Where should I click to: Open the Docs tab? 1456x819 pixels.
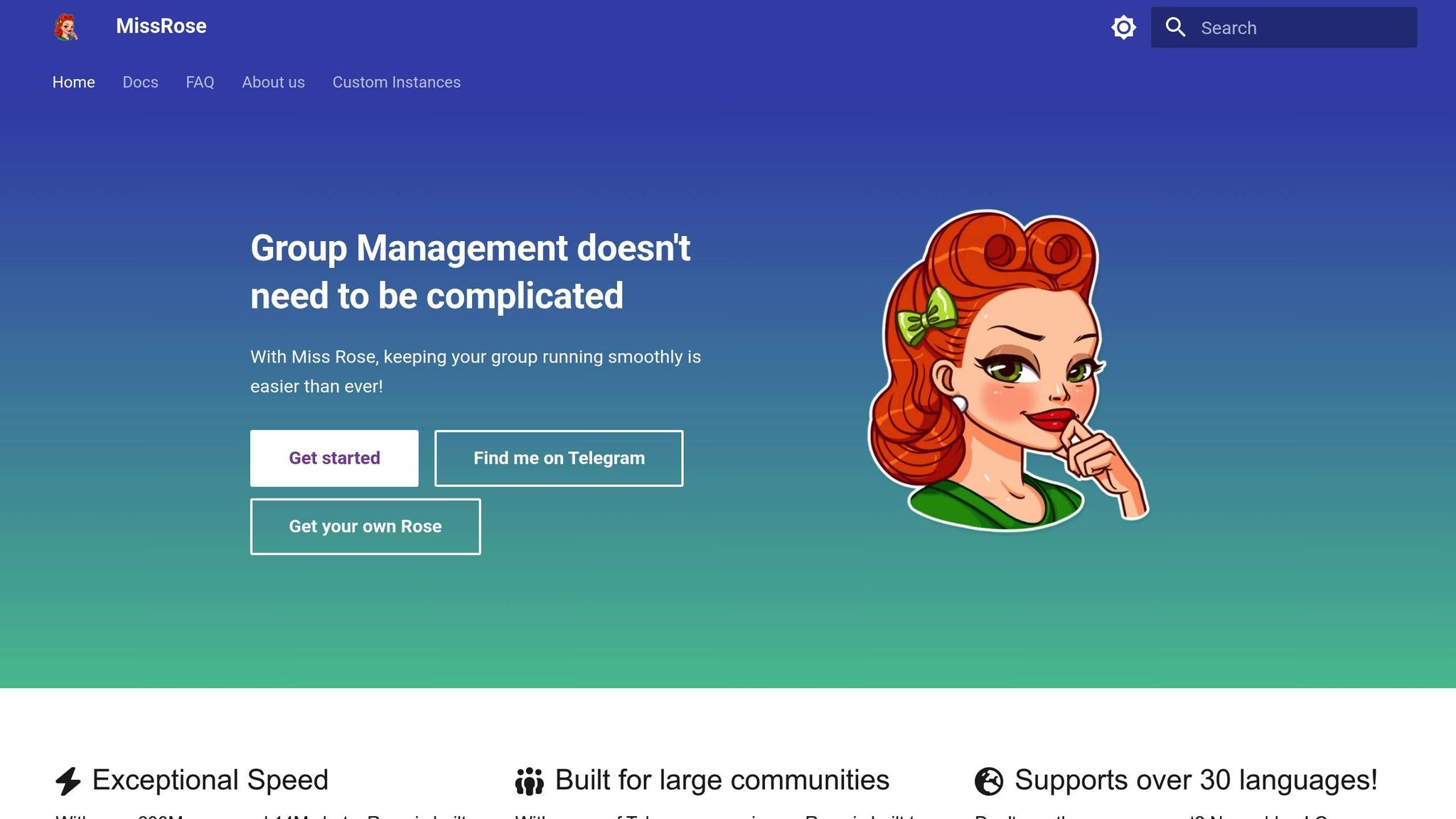[140, 82]
